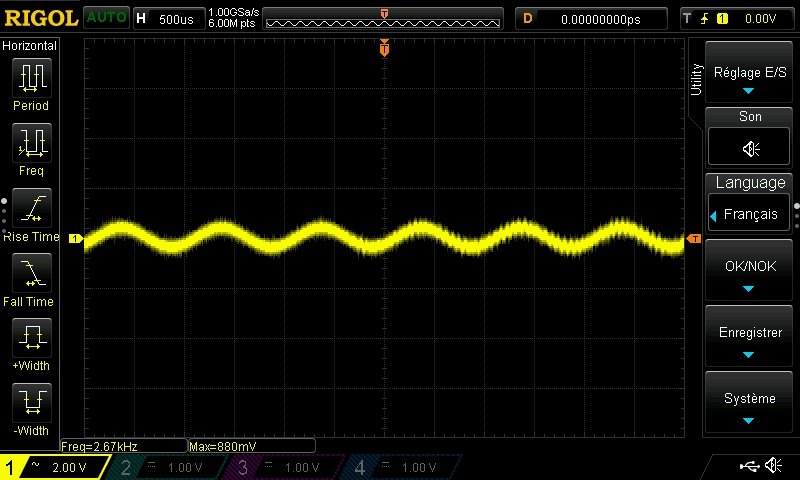Select the Freq measurement icon
This screenshot has height=480, width=800.
tap(32, 142)
